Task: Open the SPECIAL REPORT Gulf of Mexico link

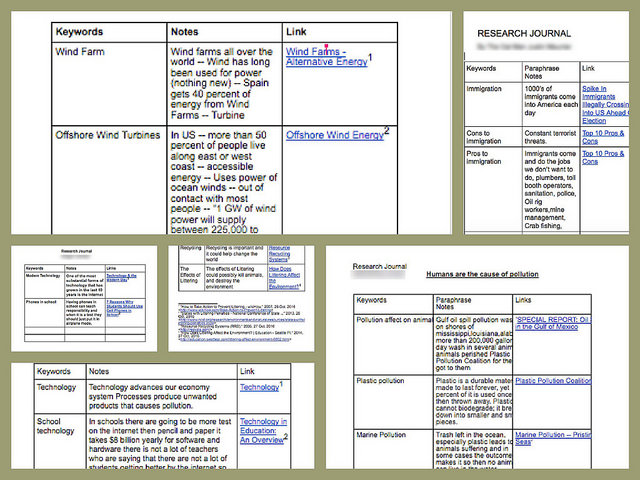Action: coord(553,323)
